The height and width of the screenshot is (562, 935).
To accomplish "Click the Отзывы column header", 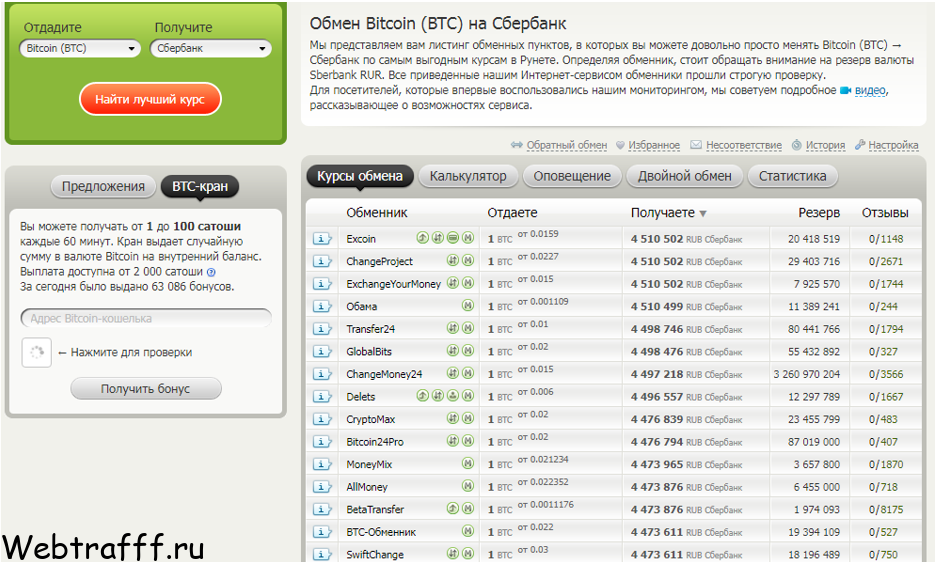I will click(885, 213).
